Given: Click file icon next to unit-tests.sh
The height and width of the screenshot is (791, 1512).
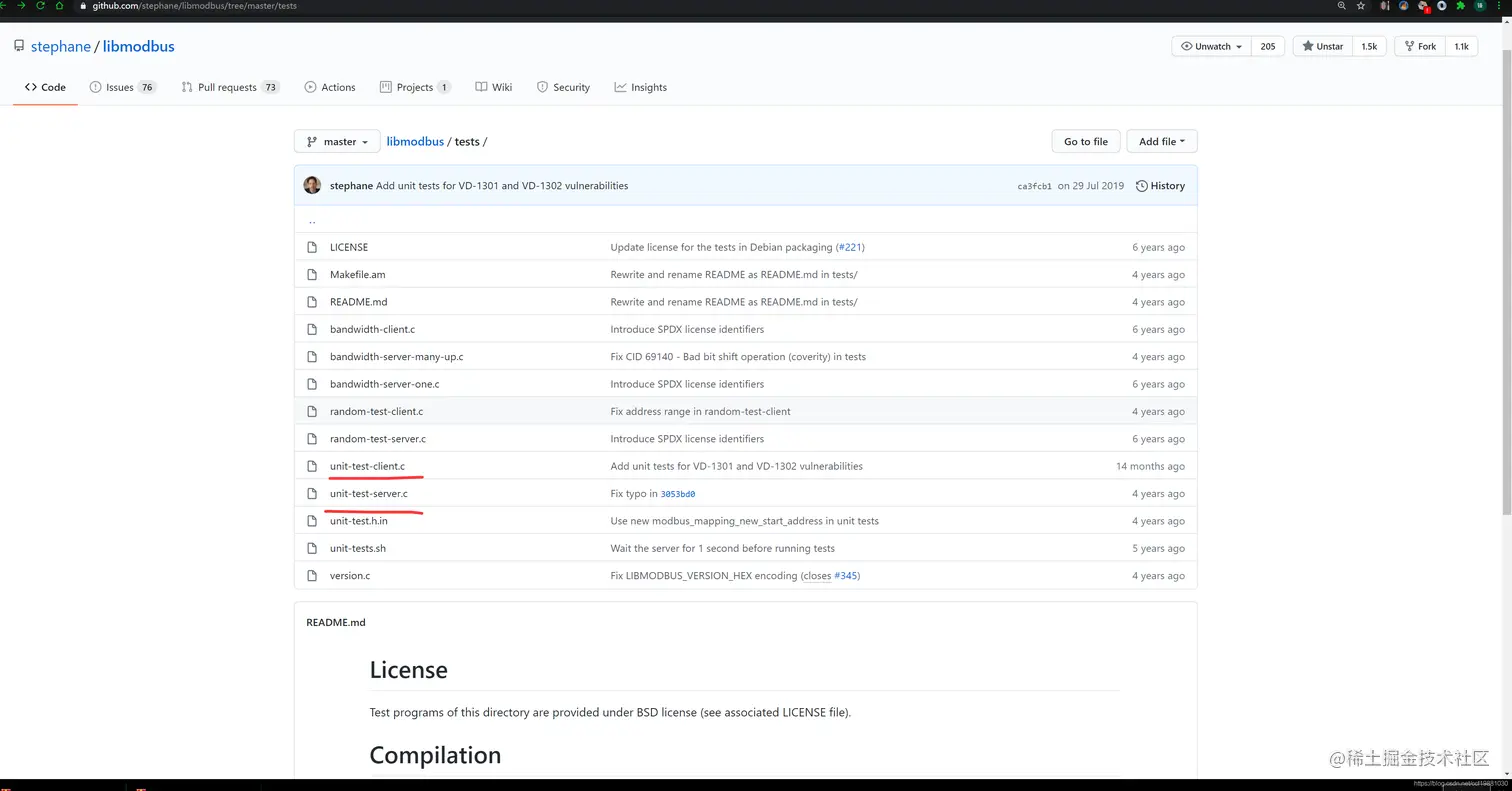Looking at the screenshot, I should click(x=312, y=548).
